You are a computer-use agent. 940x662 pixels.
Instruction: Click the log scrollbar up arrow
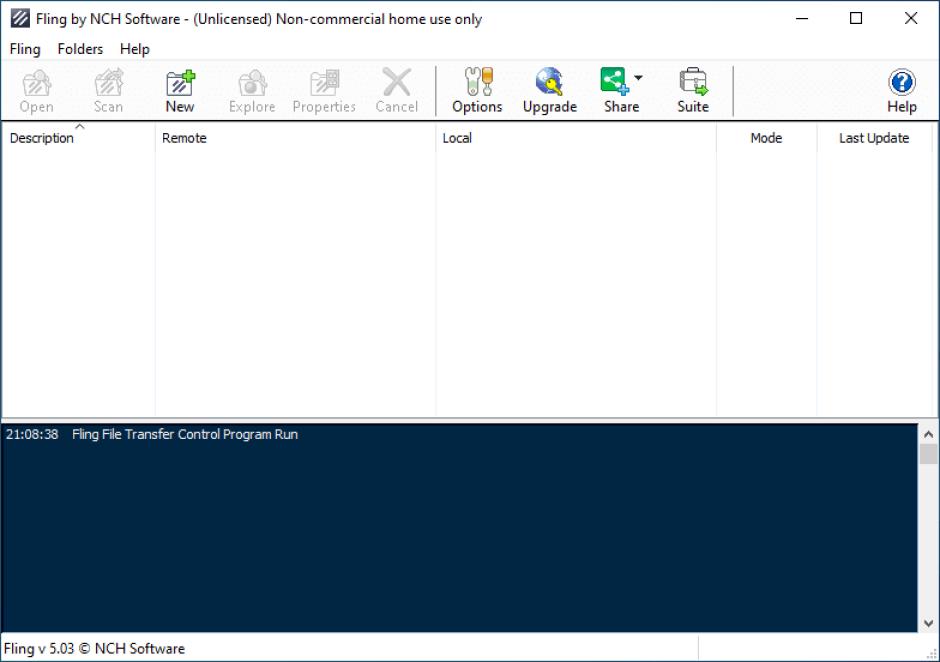click(929, 434)
